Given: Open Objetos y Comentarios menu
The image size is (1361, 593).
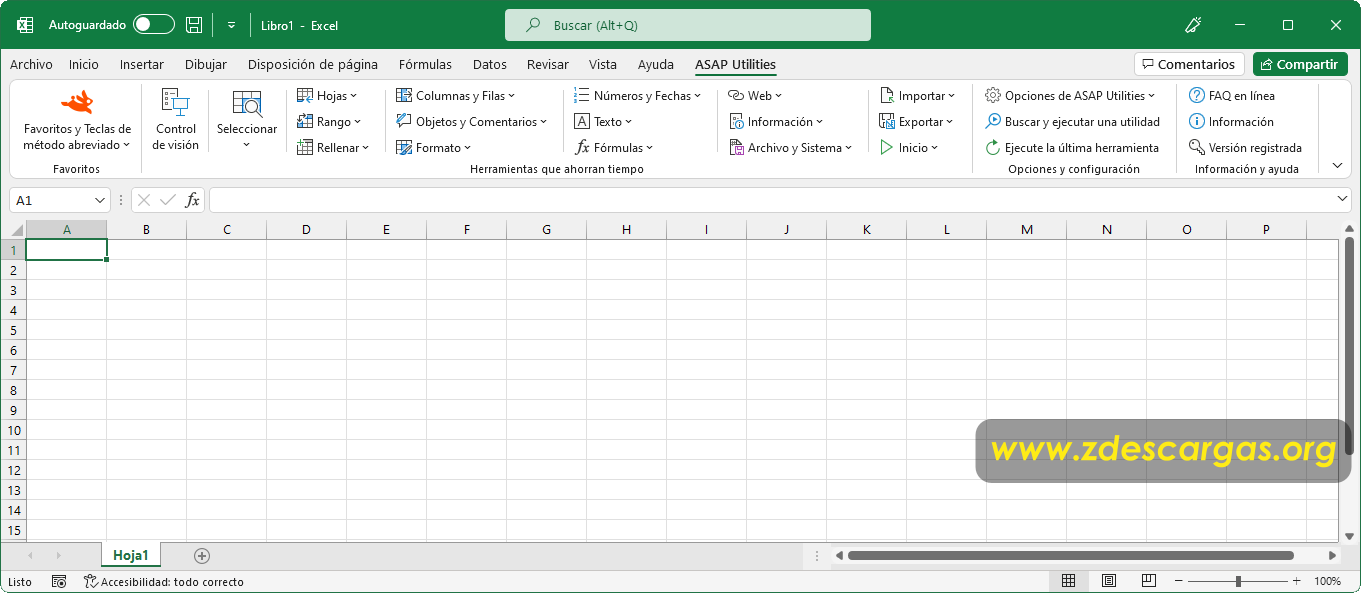Looking at the screenshot, I should click(472, 122).
